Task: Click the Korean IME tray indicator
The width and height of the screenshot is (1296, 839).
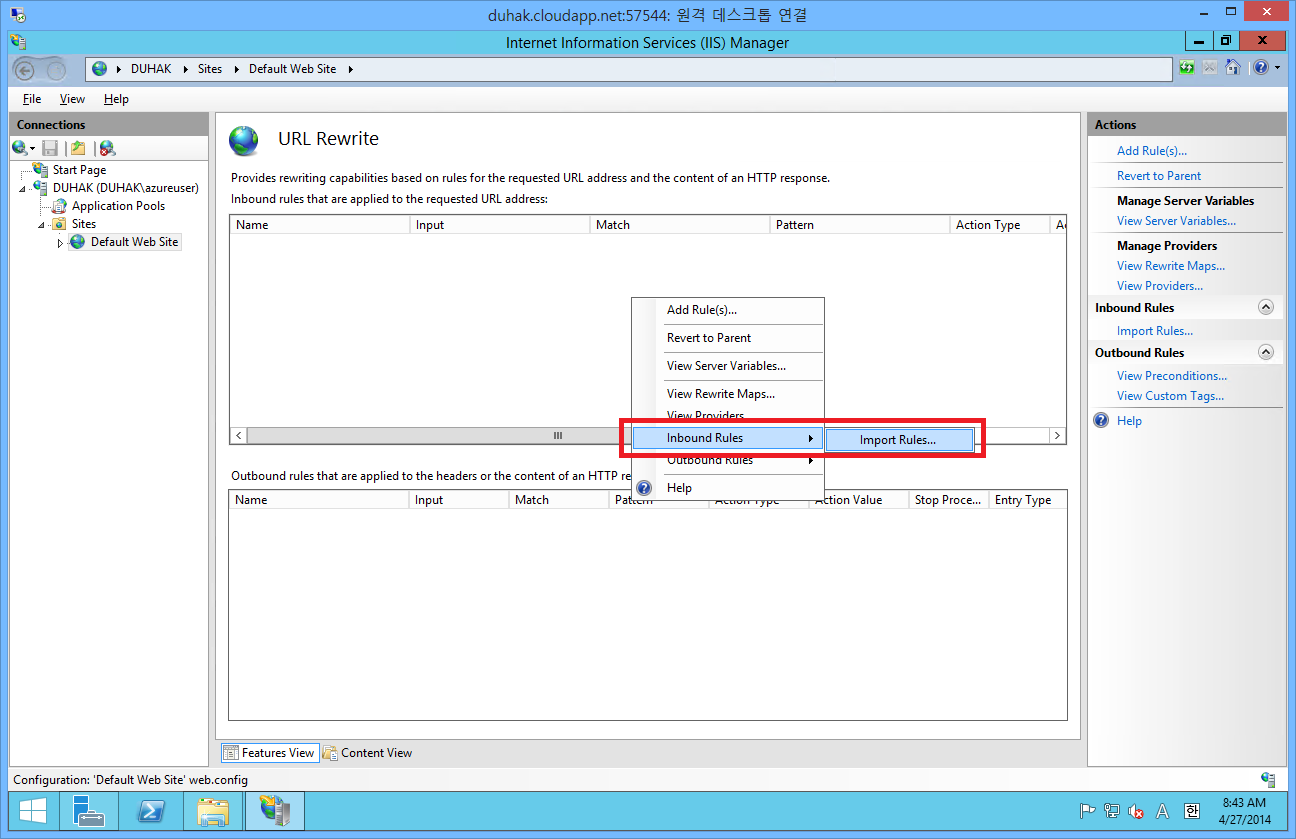Action: [1191, 811]
